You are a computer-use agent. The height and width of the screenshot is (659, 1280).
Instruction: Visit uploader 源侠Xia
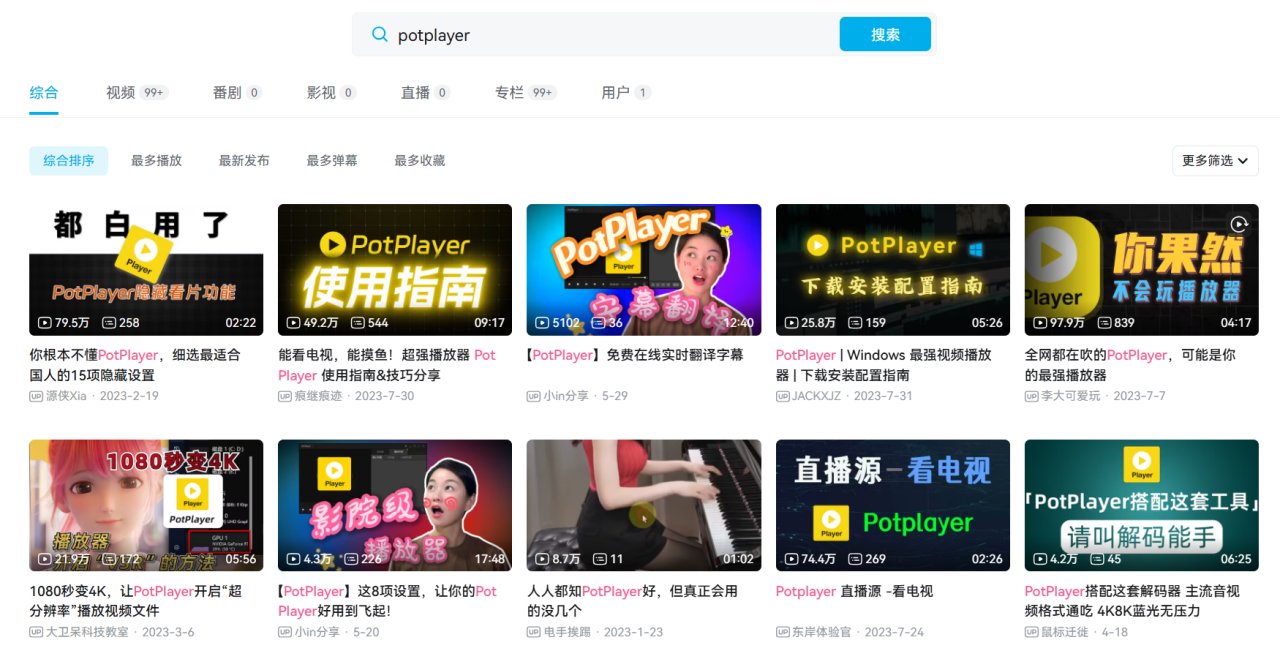(66, 396)
